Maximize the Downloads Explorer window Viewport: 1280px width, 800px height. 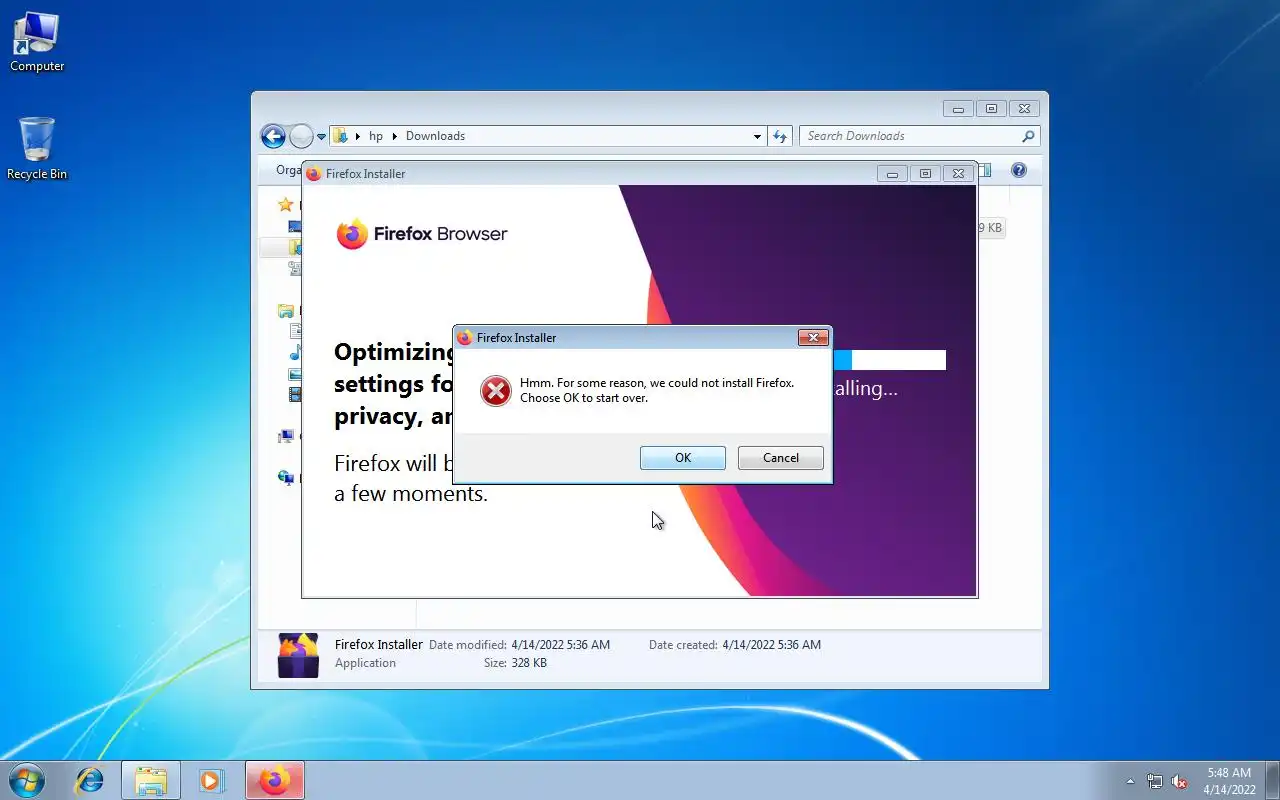click(x=991, y=109)
